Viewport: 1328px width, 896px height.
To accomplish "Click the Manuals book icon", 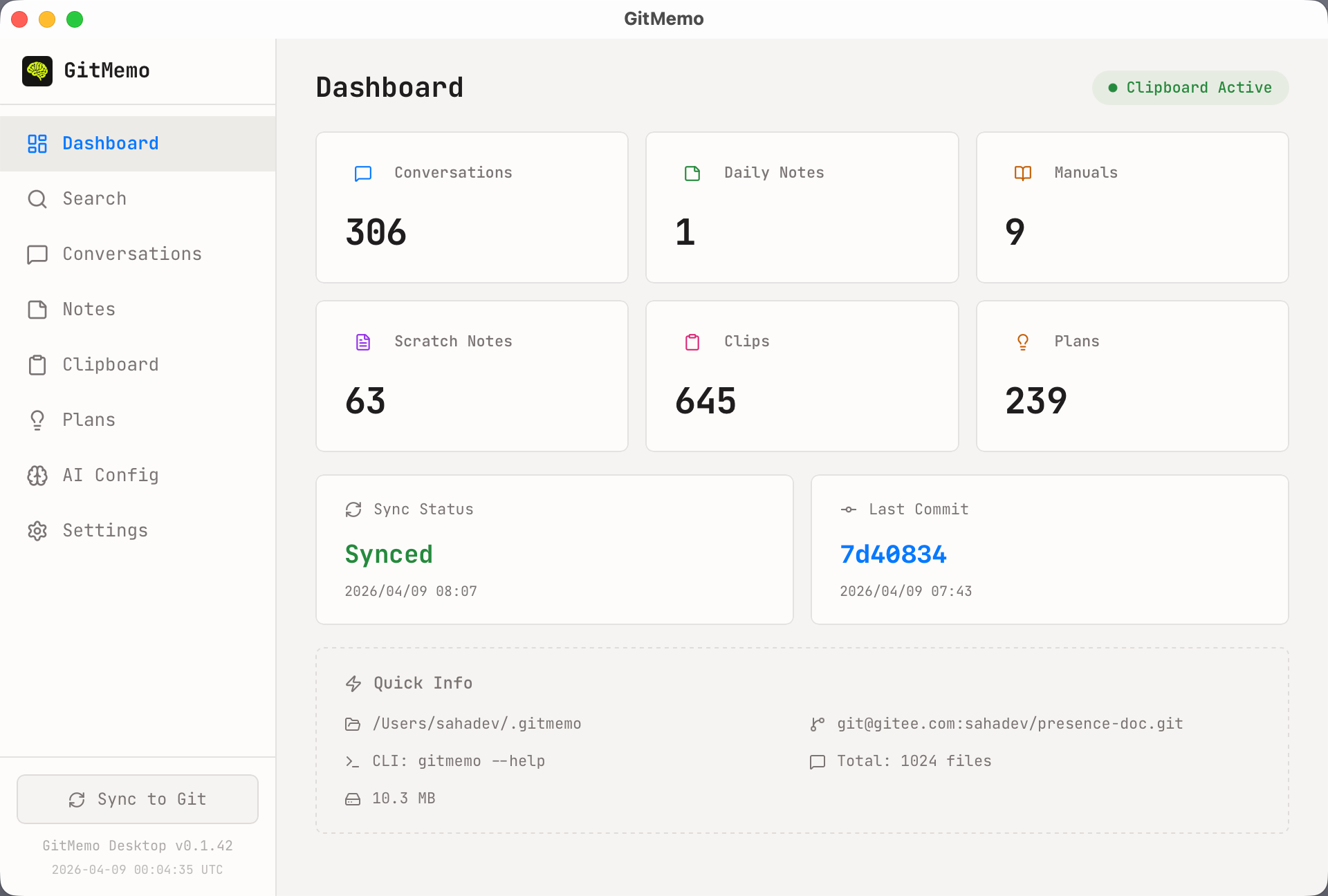I will (1022, 173).
